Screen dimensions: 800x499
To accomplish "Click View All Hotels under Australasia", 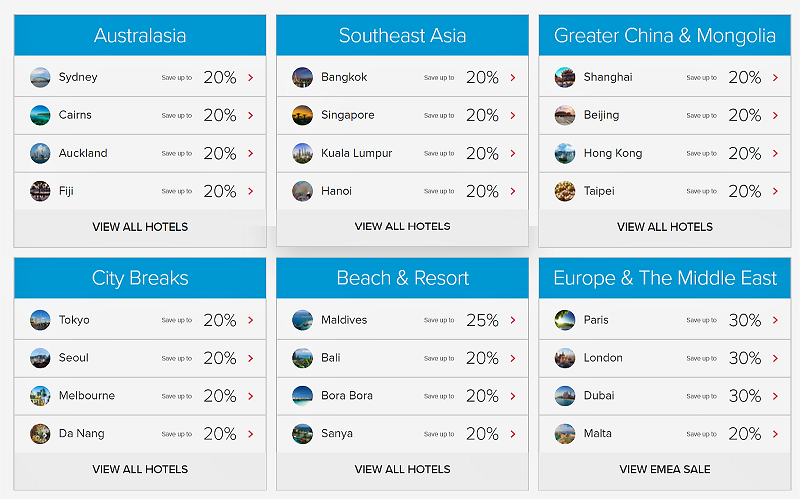I will coord(140,227).
